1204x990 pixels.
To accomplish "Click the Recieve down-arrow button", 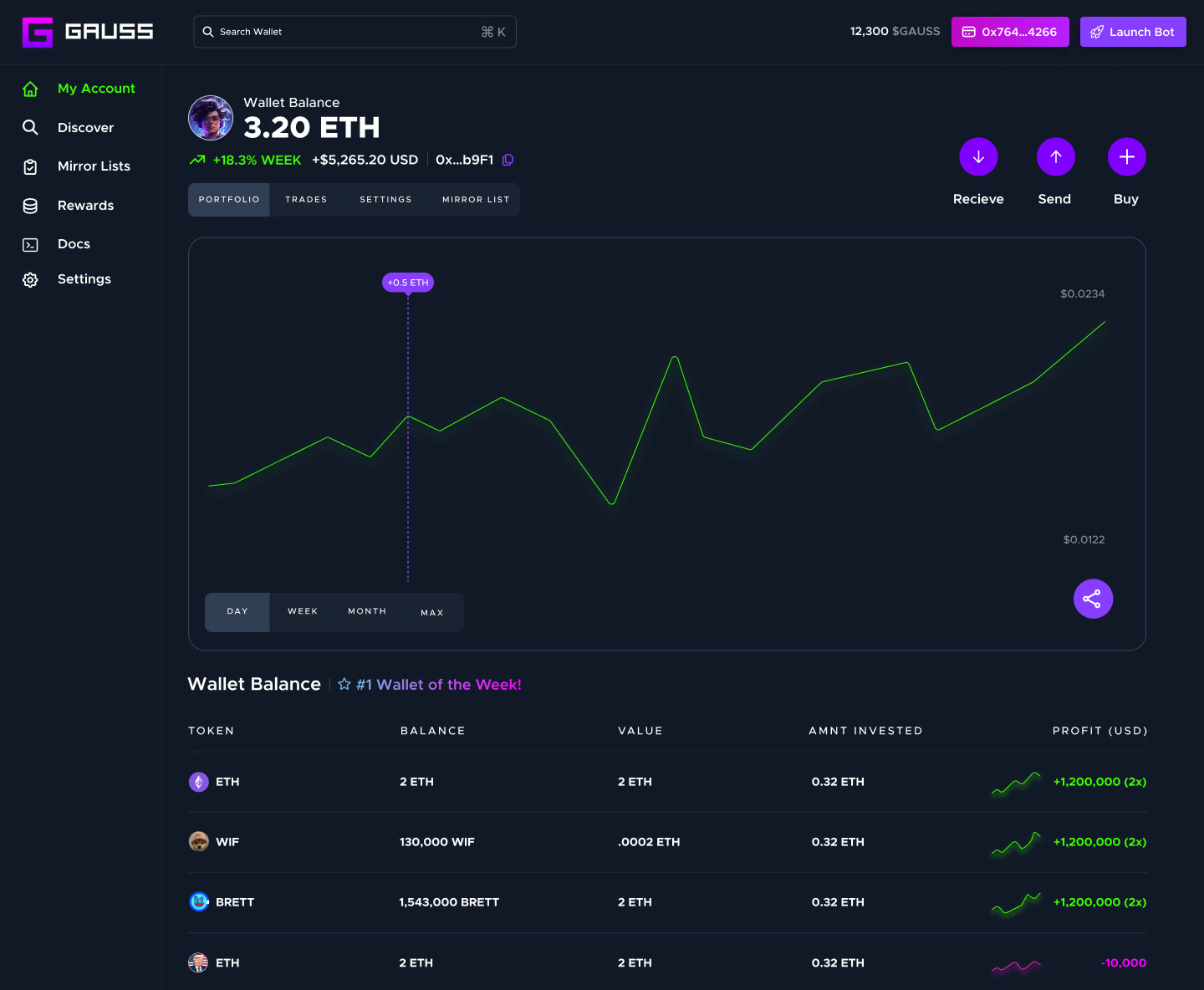I will pos(978,157).
